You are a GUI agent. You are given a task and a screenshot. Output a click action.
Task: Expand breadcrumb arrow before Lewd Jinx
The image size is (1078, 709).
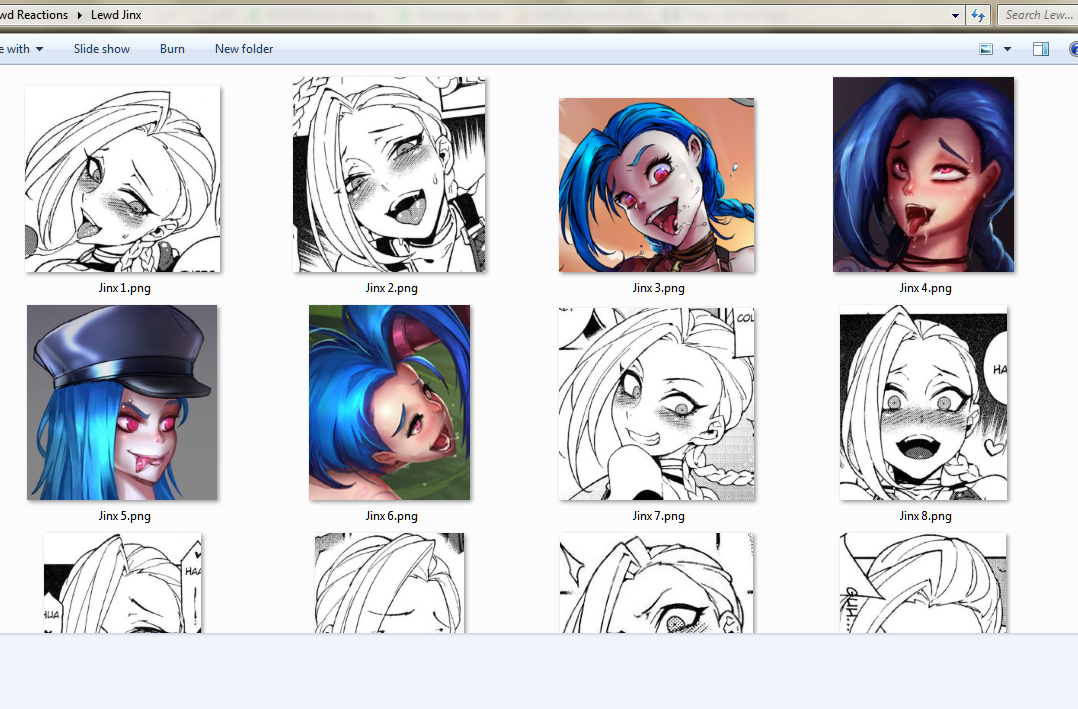(x=80, y=15)
